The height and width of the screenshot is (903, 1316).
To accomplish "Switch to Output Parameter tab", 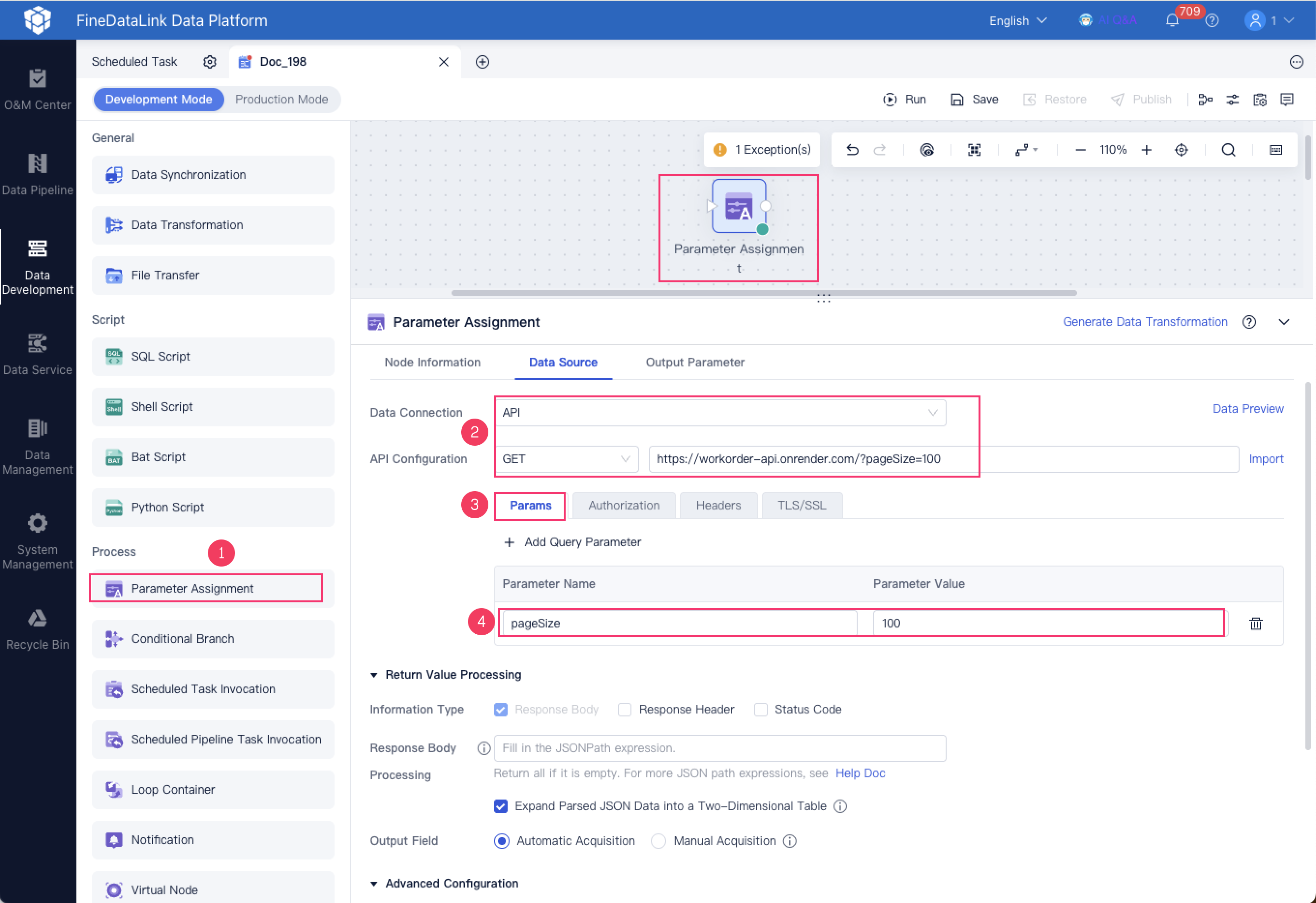I will click(695, 362).
